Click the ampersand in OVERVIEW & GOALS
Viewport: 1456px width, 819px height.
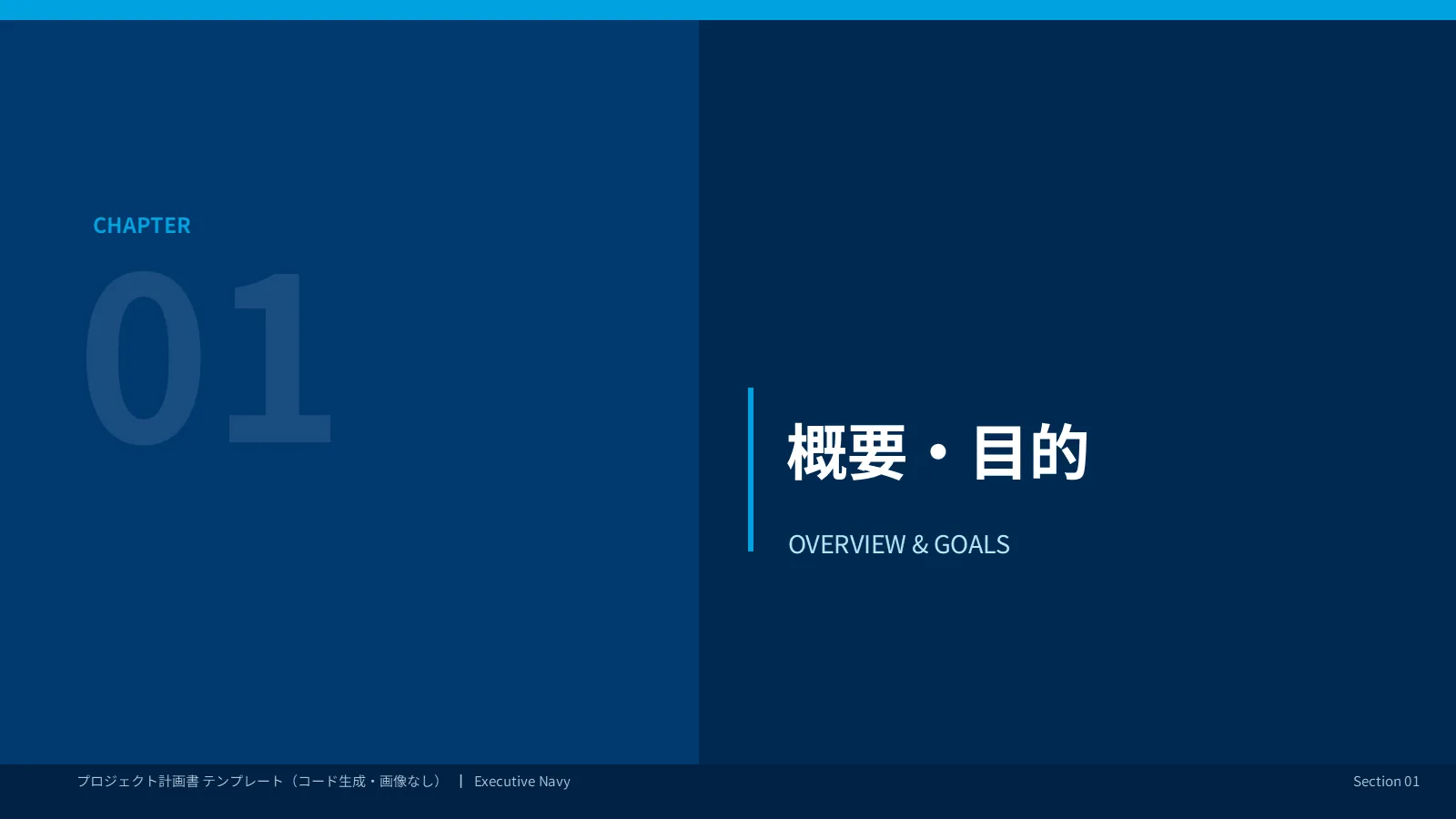(920, 544)
